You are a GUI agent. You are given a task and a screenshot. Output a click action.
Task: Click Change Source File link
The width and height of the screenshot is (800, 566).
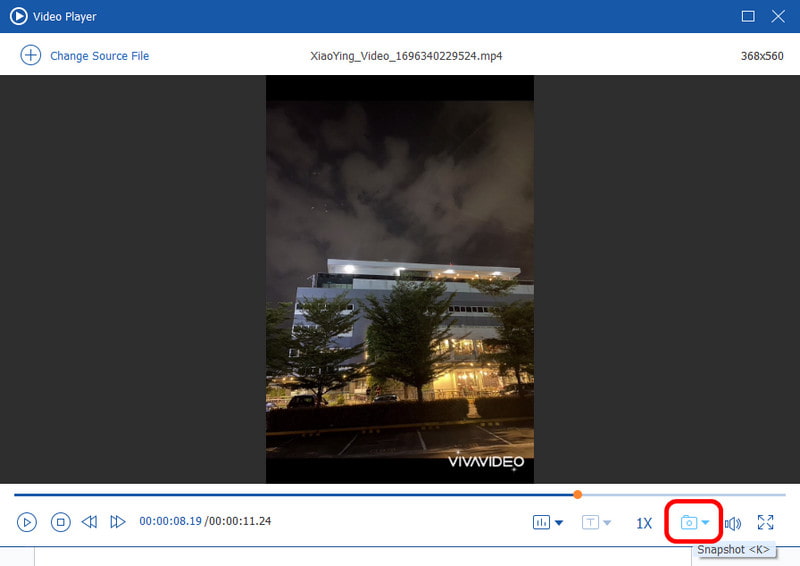click(x=99, y=56)
